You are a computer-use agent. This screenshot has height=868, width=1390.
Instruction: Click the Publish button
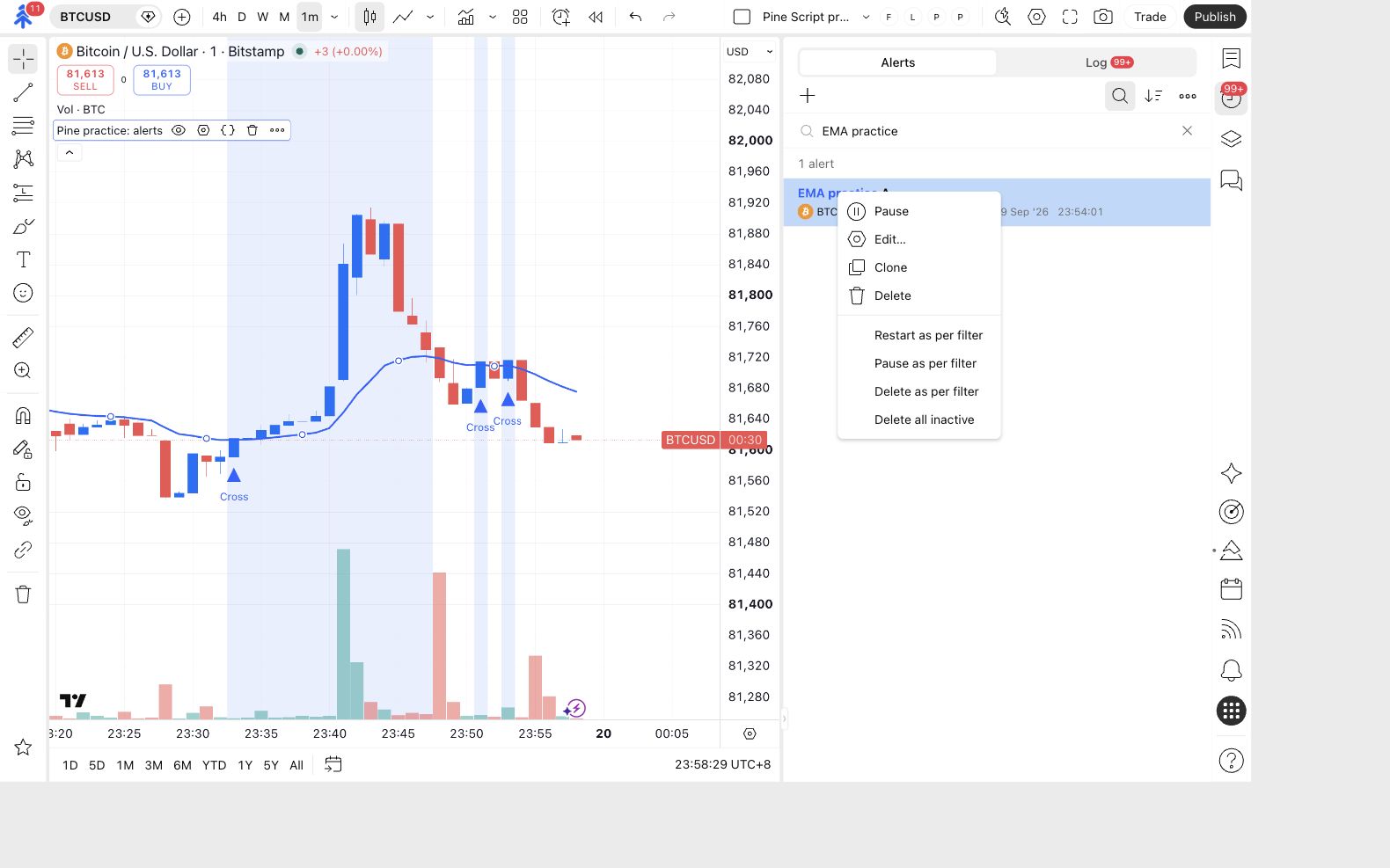1215,17
